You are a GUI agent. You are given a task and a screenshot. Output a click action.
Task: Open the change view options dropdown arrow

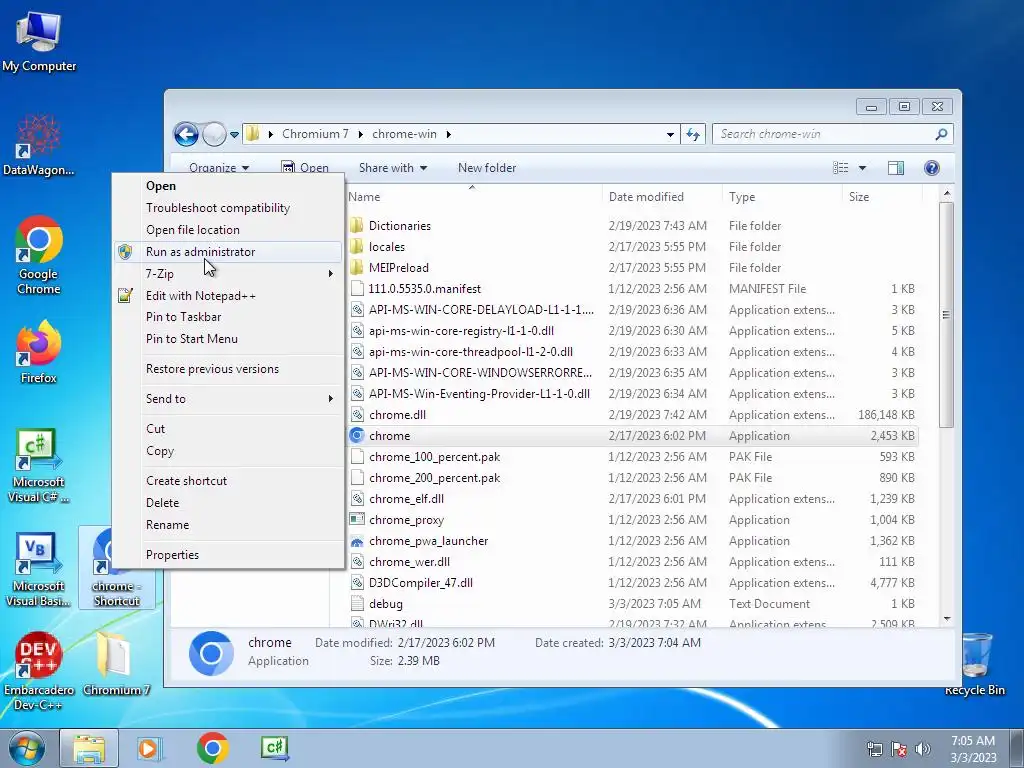[862, 168]
